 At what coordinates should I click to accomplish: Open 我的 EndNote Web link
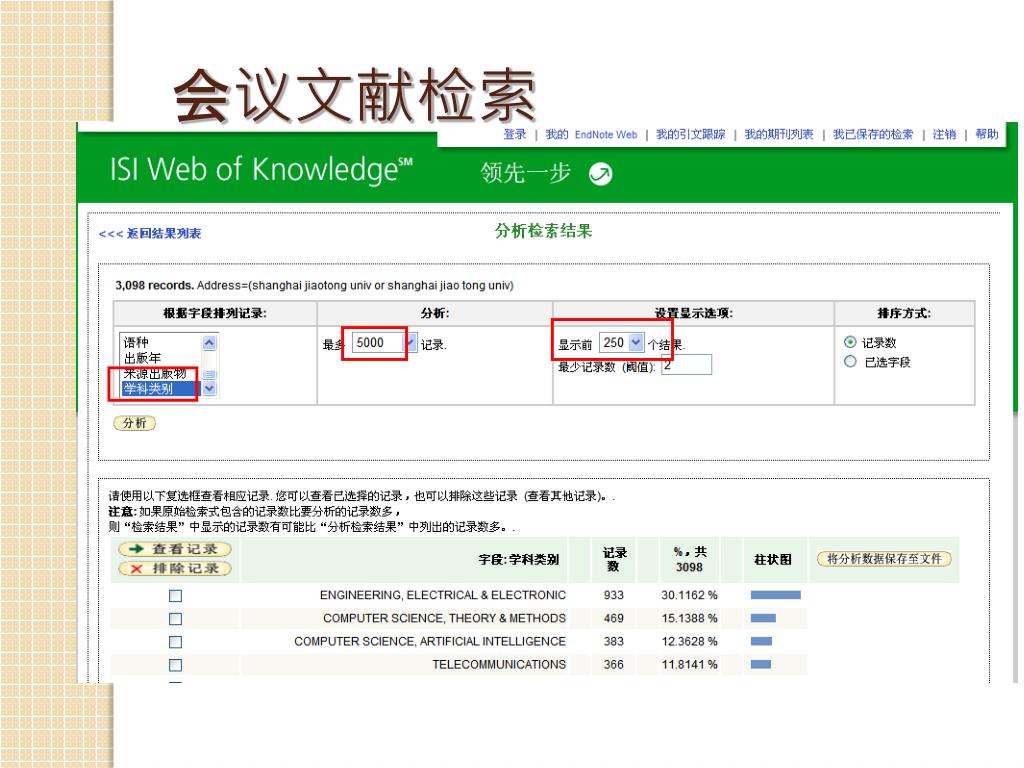click(591, 134)
